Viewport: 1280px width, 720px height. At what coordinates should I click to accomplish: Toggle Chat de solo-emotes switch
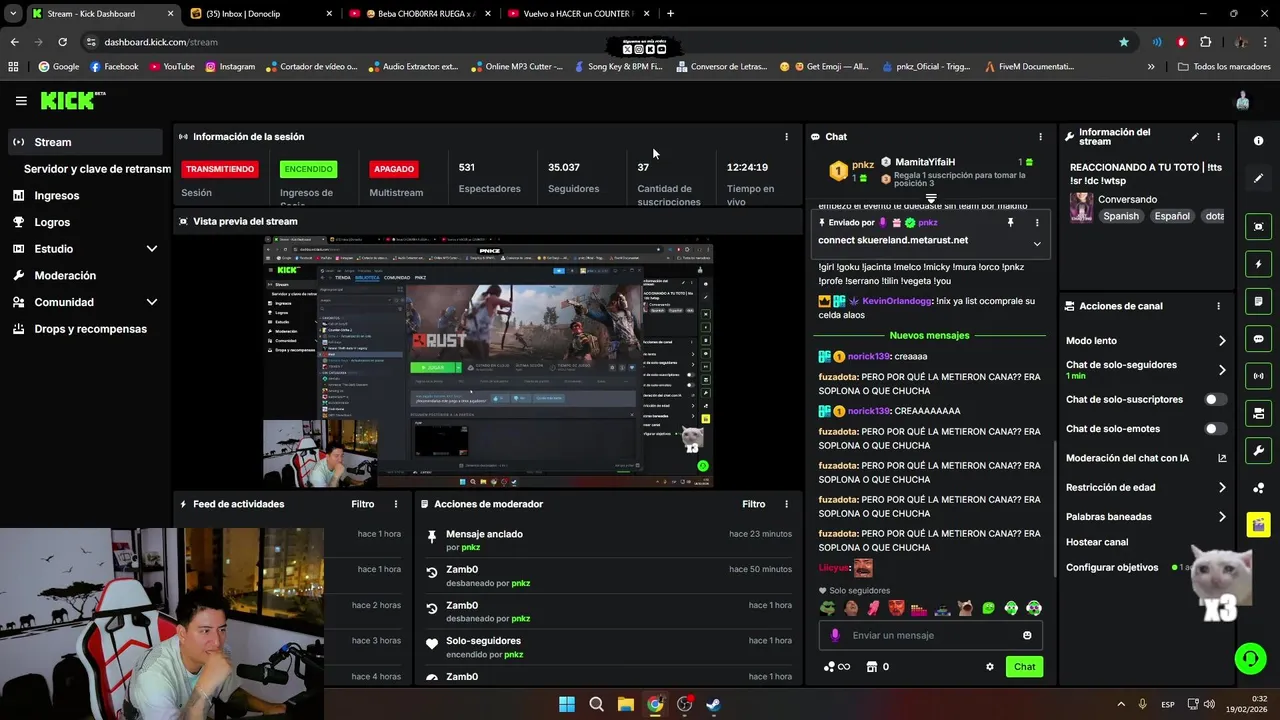point(1215,429)
